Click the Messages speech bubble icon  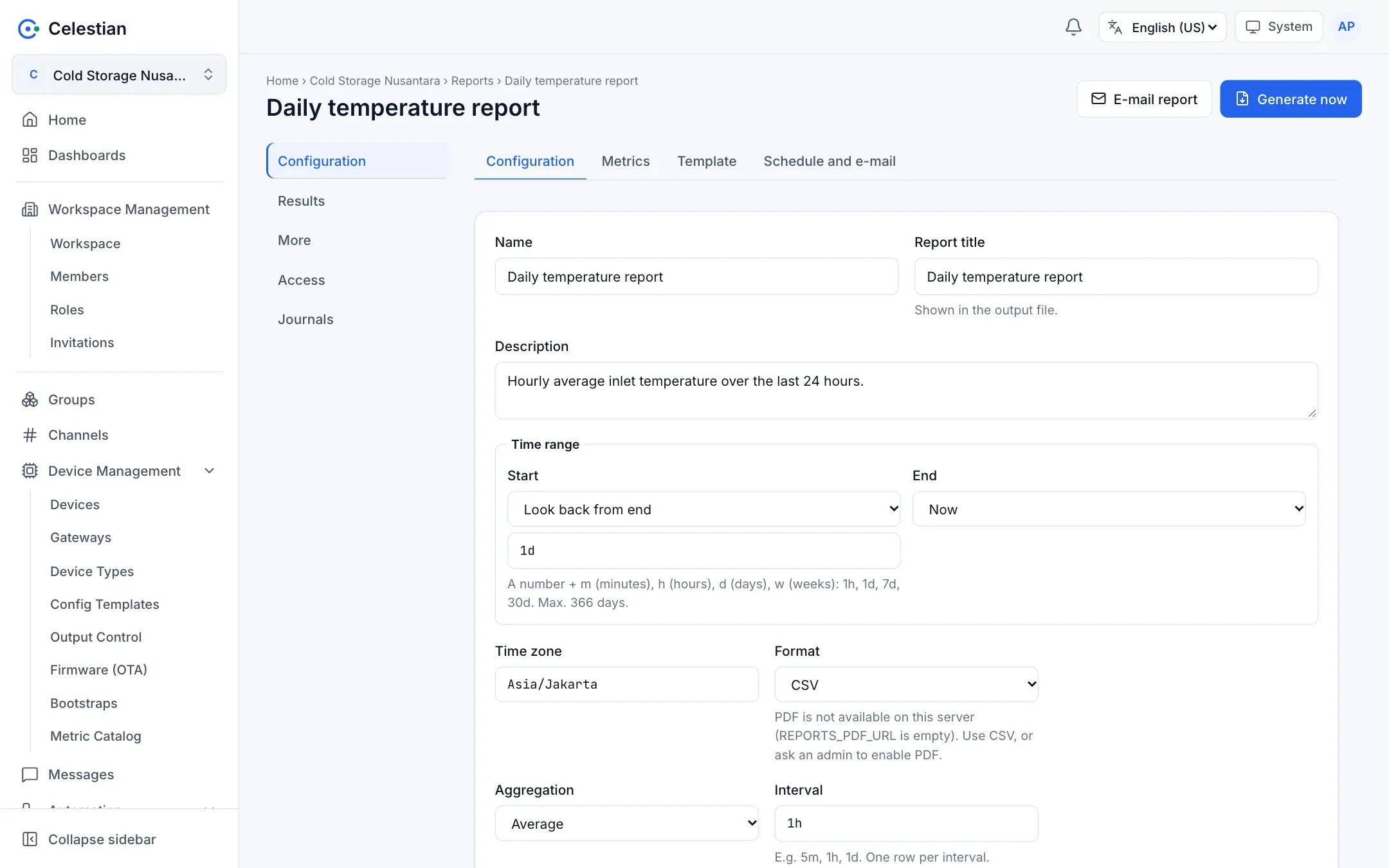(30, 774)
